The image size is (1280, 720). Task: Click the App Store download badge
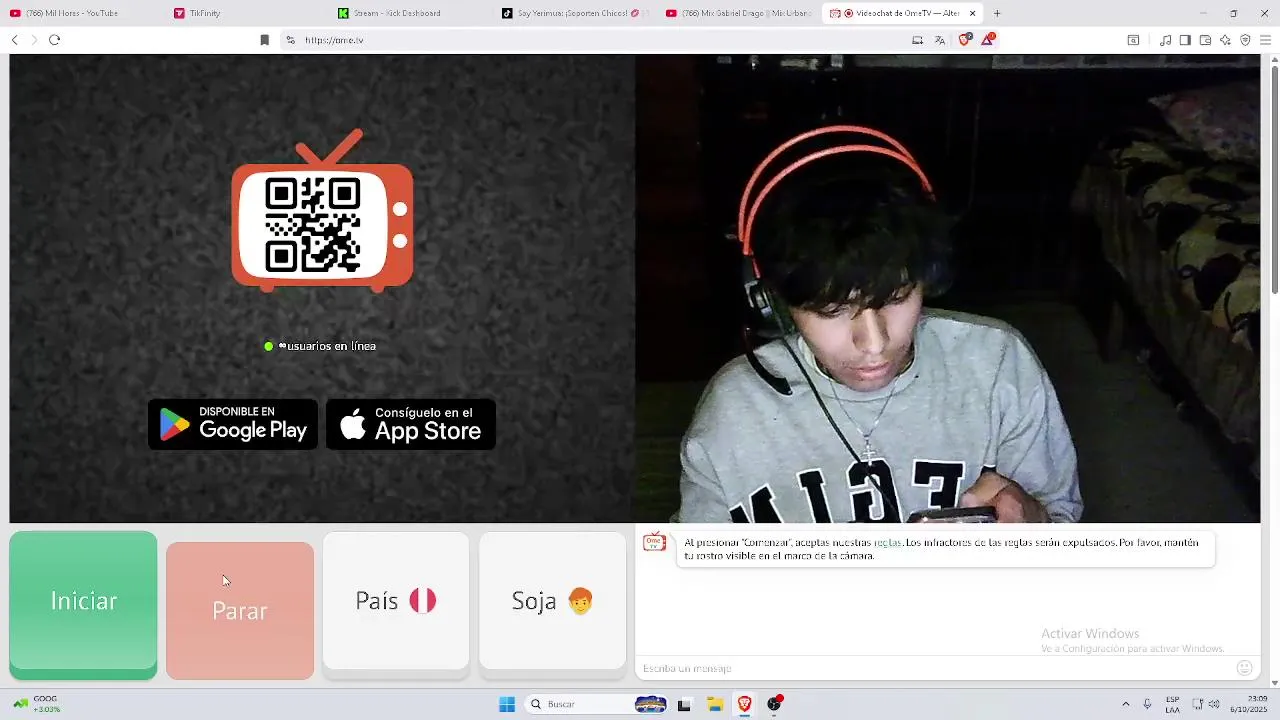411,424
